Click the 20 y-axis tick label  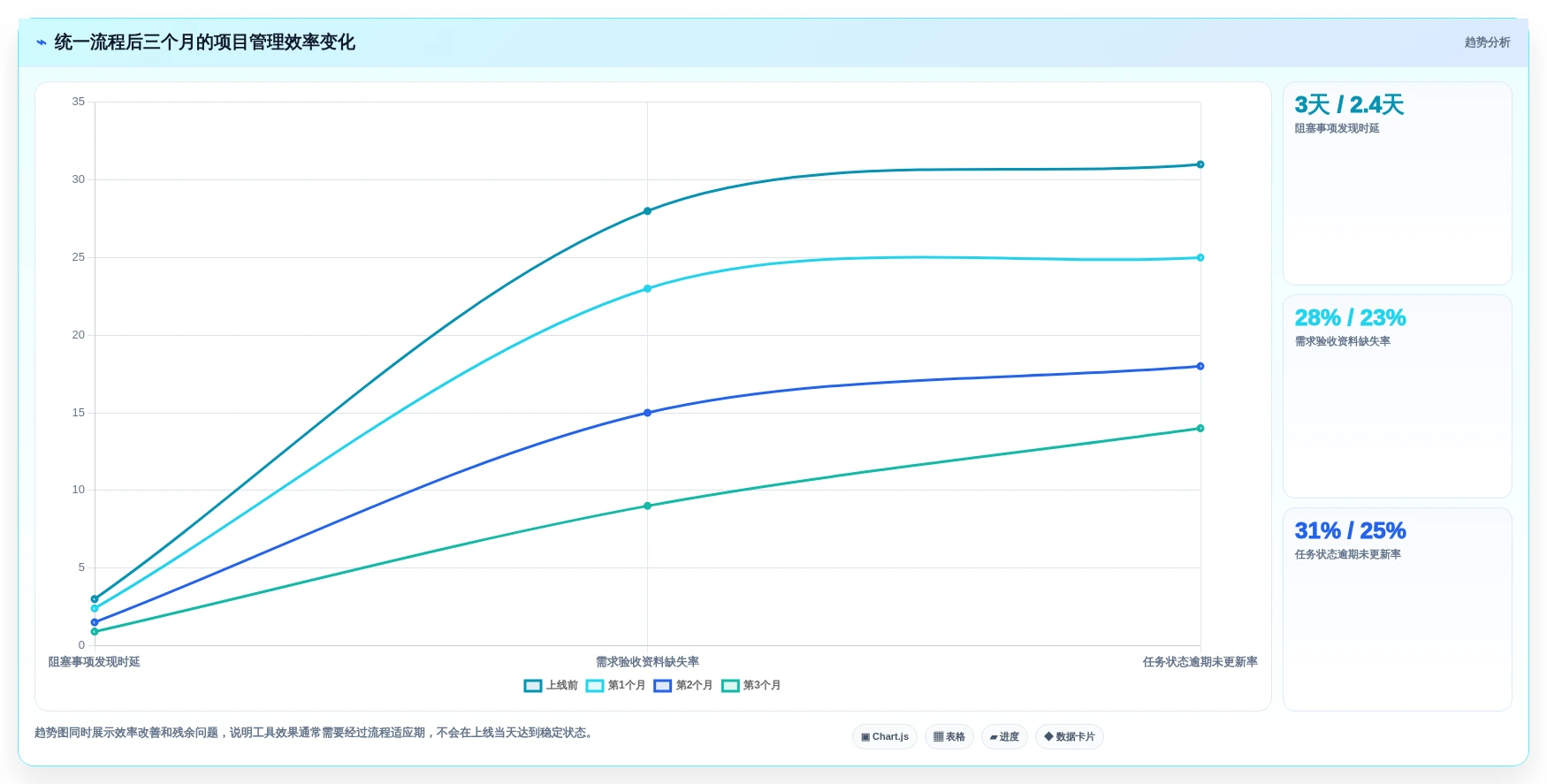(x=79, y=335)
